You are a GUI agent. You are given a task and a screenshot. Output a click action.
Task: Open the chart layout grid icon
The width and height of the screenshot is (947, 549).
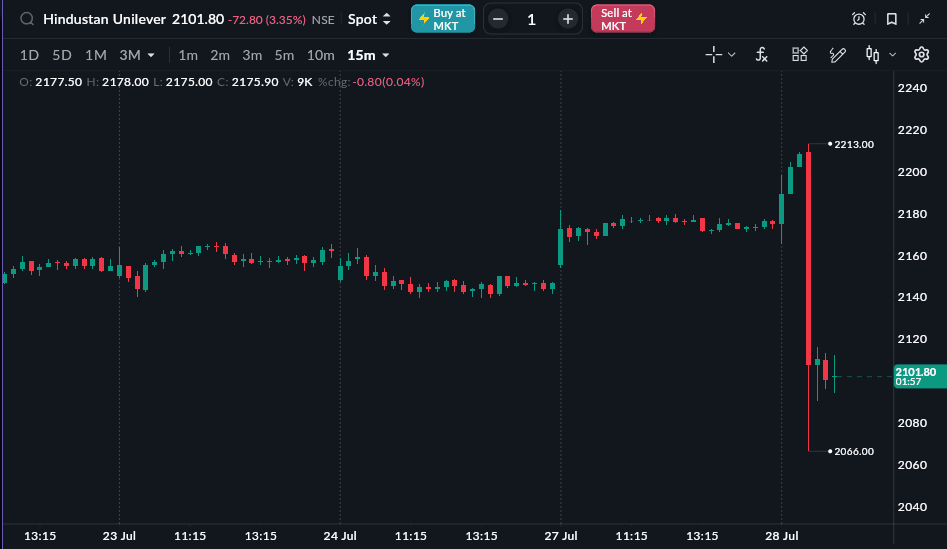pos(800,55)
